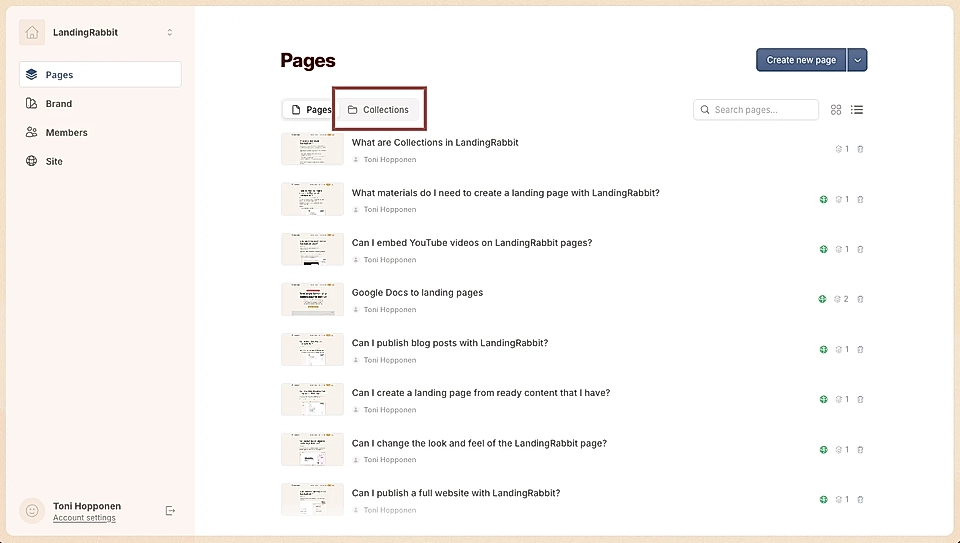This screenshot has width=960, height=543.
Task: Delete the 'Can I publish blog posts' page
Action: point(860,350)
